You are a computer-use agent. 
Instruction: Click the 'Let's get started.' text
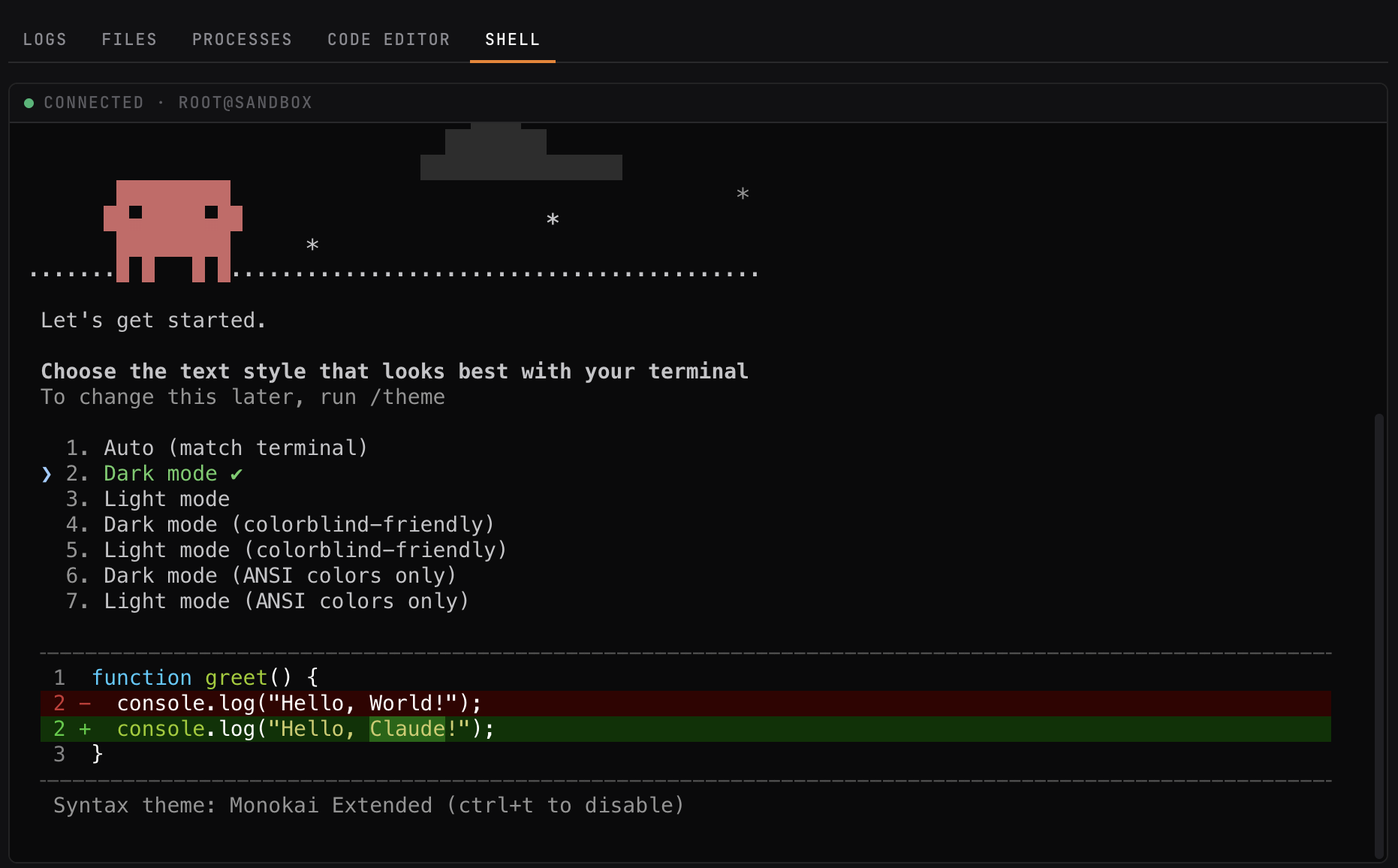coord(153,321)
